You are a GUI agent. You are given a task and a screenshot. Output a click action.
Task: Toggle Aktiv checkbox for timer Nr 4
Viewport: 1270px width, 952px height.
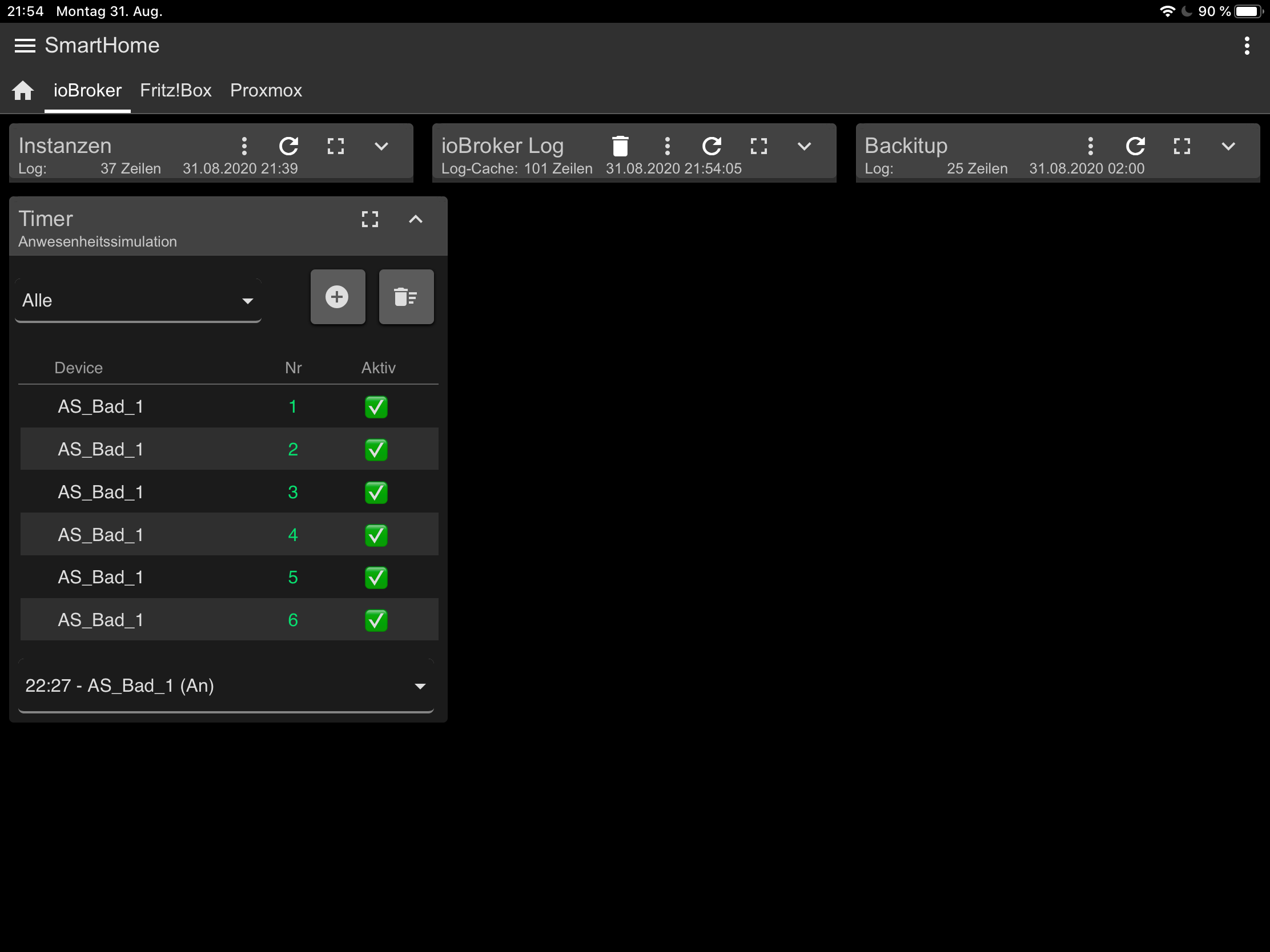tap(376, 535)
